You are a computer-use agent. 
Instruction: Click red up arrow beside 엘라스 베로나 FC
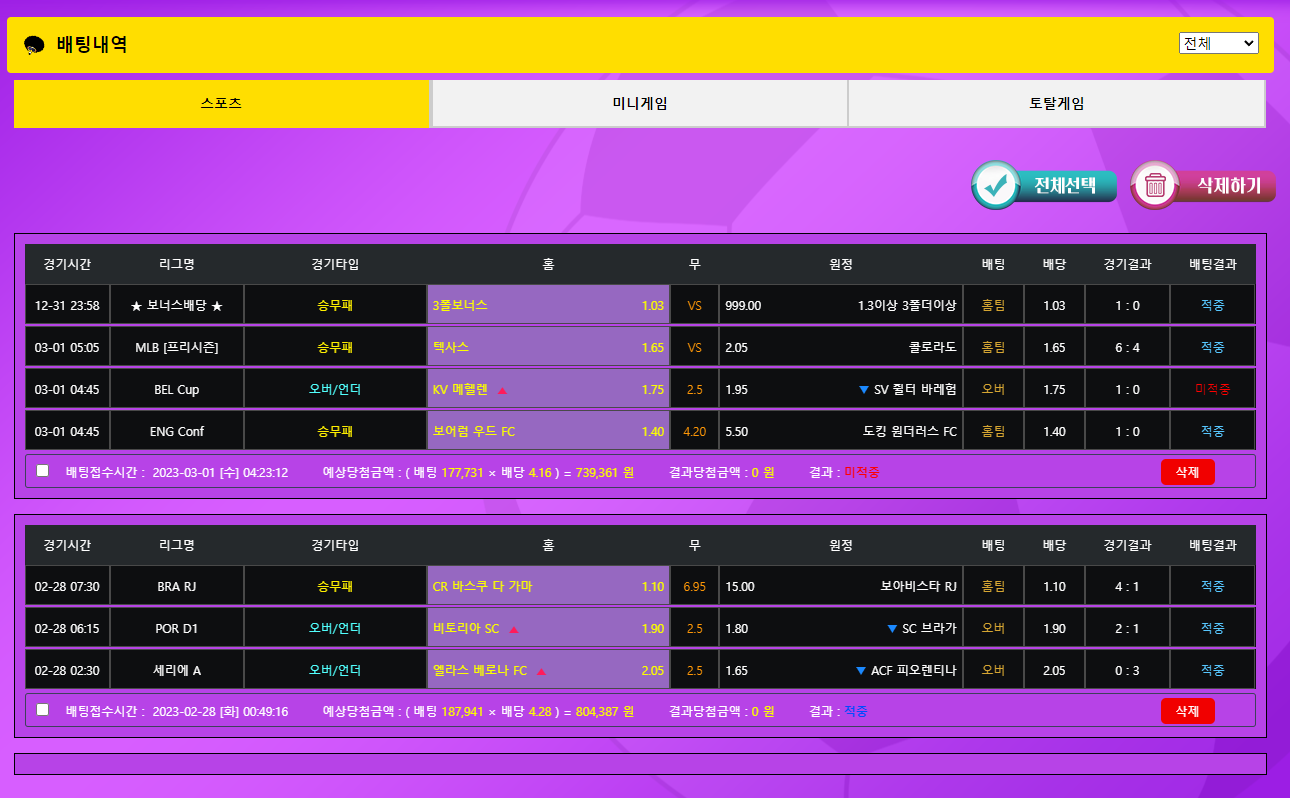coord(541,671)
